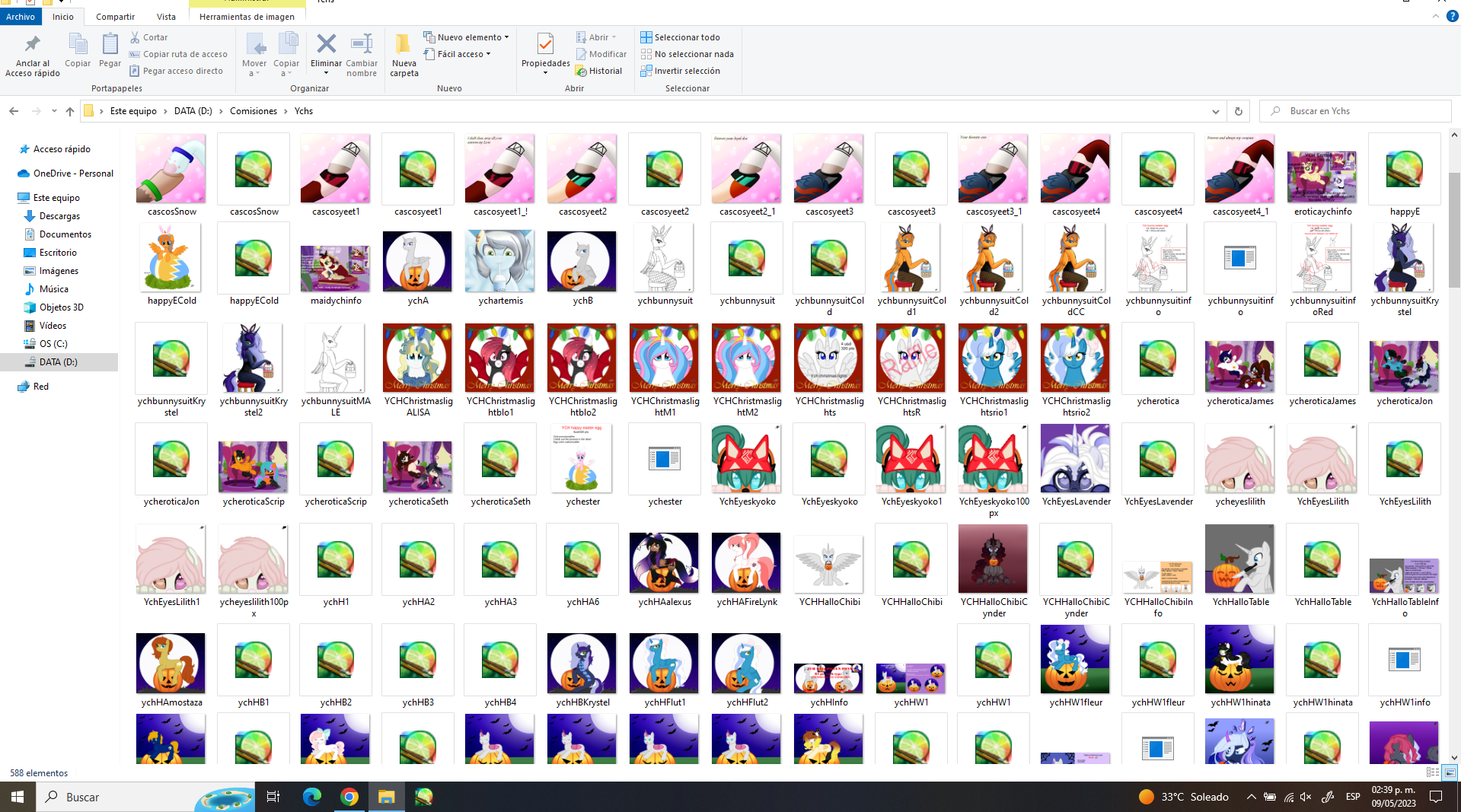Open Google Chrome from the taskbar

click(349, 797)
